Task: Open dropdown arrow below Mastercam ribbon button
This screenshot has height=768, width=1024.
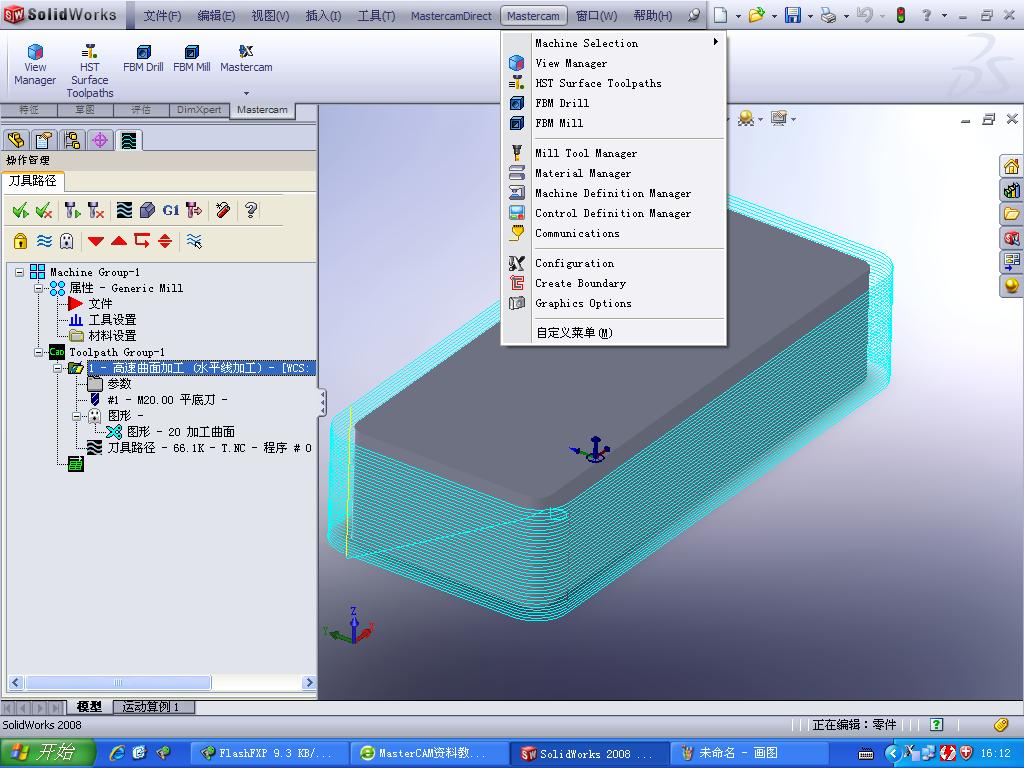Action: click(246, 93)
